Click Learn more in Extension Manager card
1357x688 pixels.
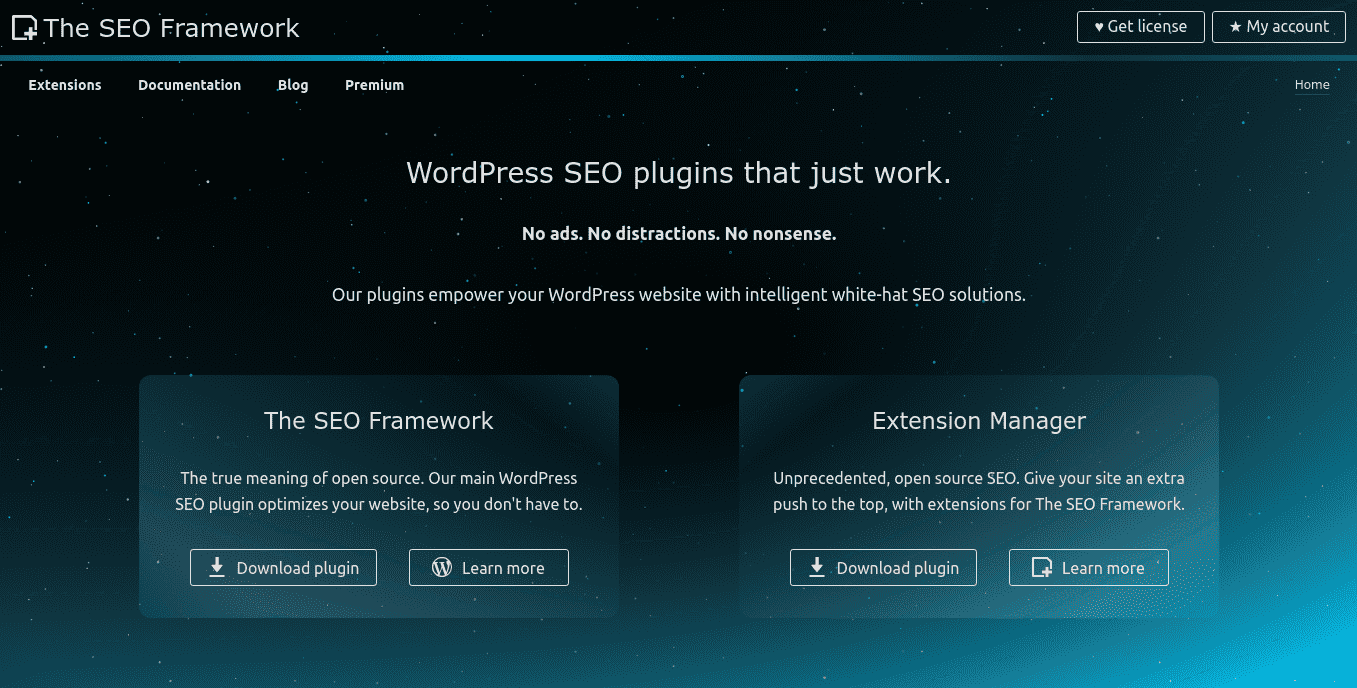(1088, 568)
